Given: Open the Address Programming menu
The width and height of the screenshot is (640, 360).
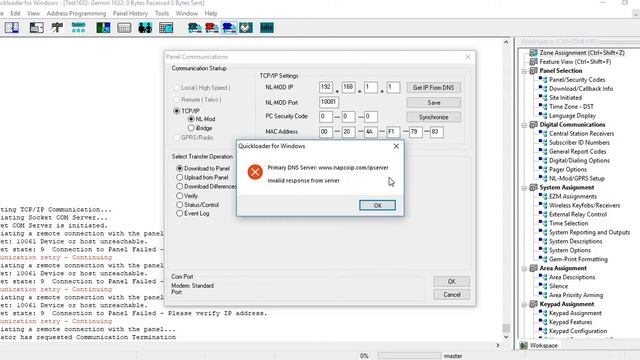Looking at the screenshot, I should (x=76, y=13).
